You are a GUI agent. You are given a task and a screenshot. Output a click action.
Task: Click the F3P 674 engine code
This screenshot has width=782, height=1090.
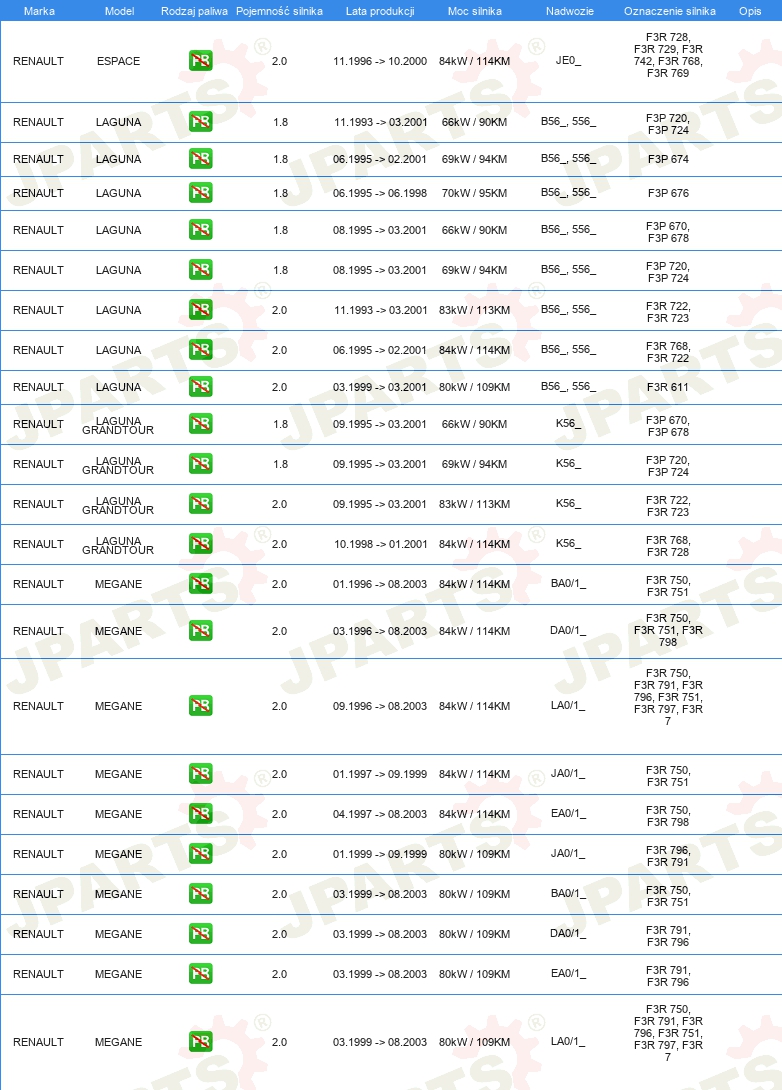point(668,159)
